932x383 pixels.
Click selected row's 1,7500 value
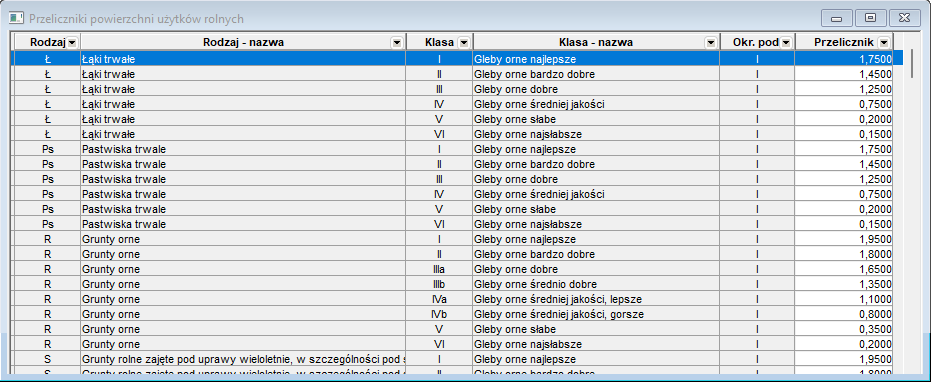pyautogui.click(x=843, y=59)
